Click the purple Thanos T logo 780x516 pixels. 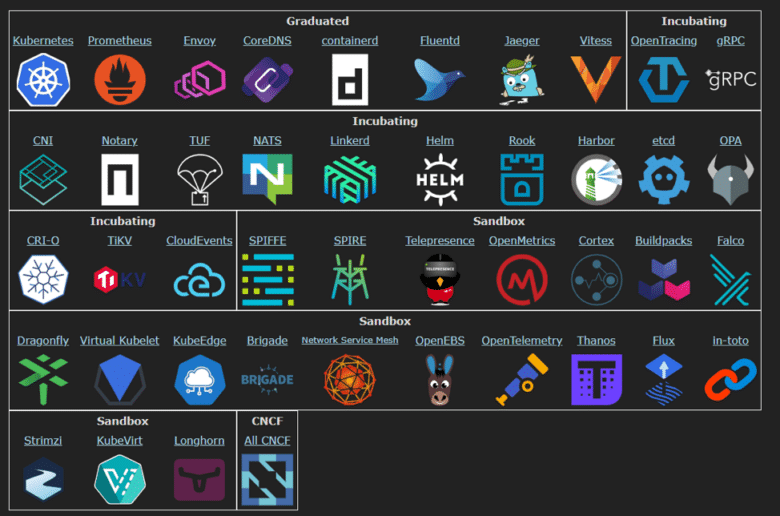point(596,380)
